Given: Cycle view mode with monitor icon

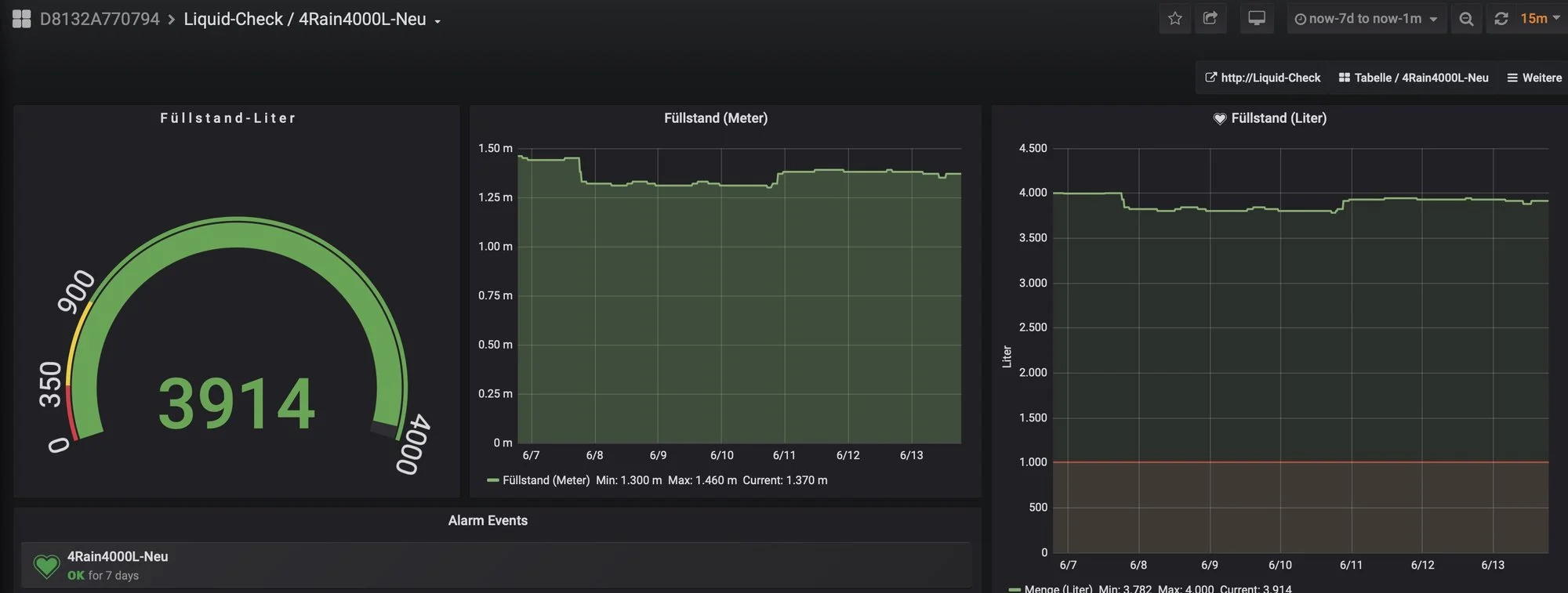Looking at the screenshot, I should pos(1256,19).
